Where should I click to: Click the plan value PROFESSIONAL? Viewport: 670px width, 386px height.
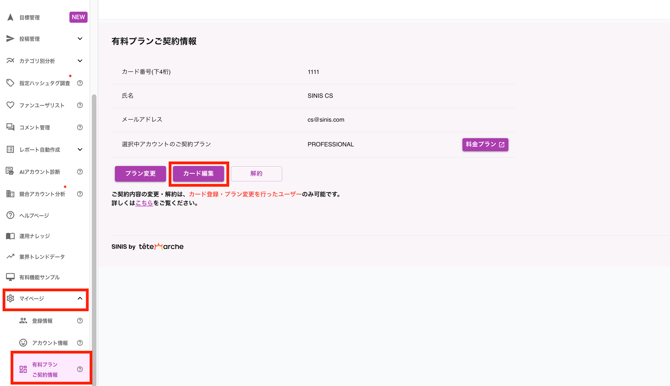(x=330, y=144)
